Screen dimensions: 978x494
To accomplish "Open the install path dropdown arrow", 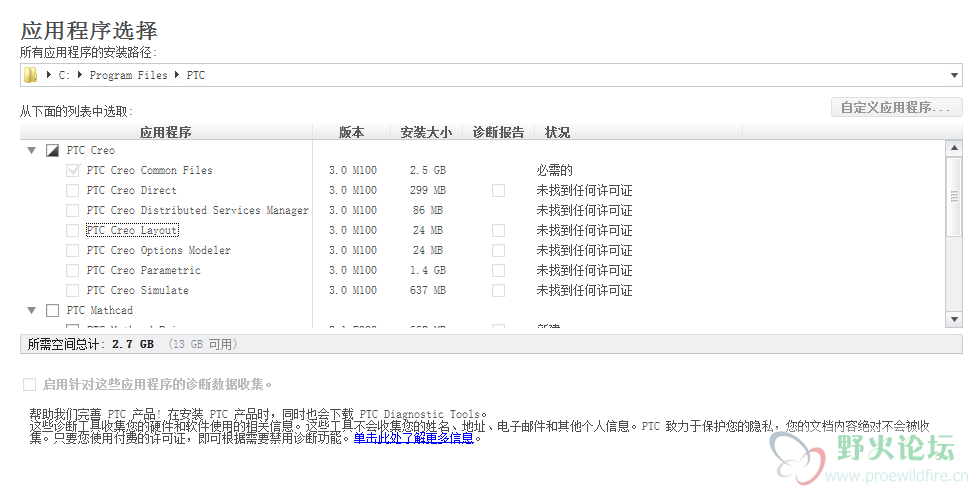I will click(x=954, y=75).
